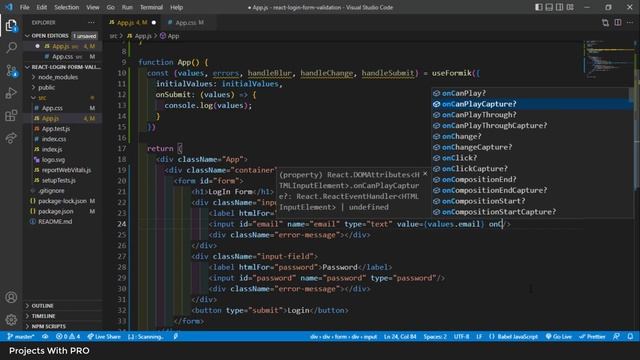Click App.css in Open Editors list
Viewport: 640px width, 360px height.
point(63,57)
